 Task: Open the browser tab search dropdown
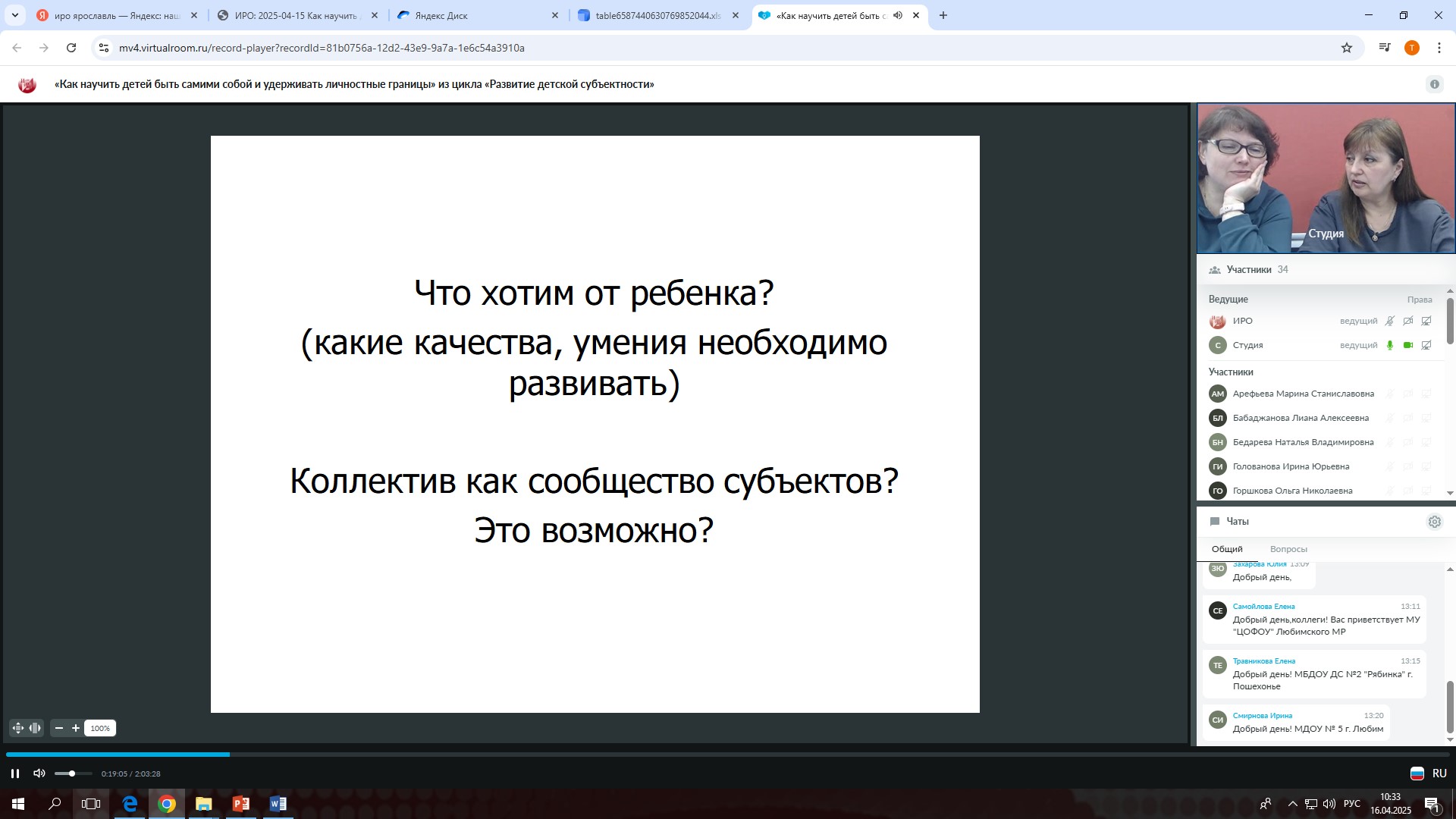tap(15, 15)
